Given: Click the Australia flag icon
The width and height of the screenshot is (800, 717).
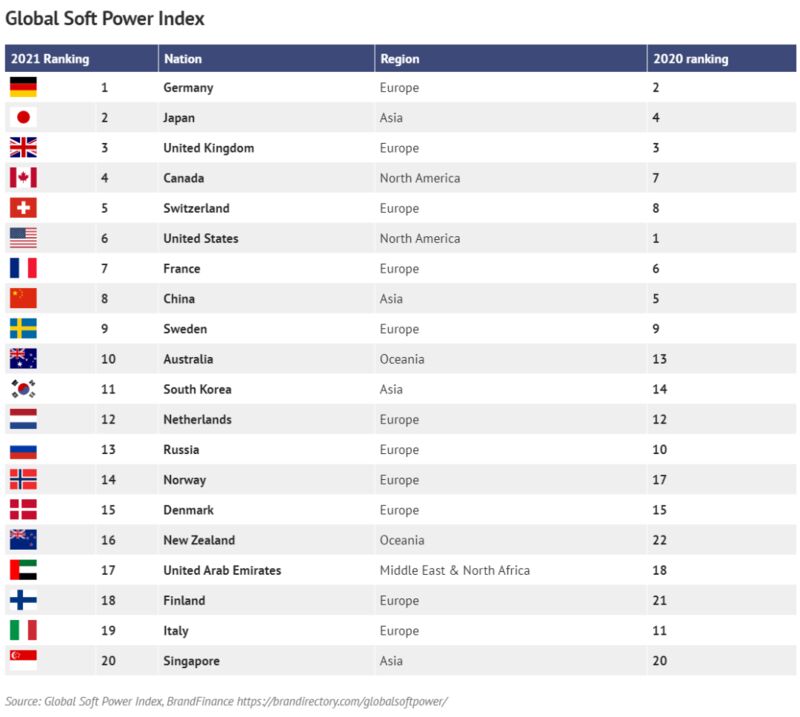Looking at the screenshot, I should (x=23, y=359).
